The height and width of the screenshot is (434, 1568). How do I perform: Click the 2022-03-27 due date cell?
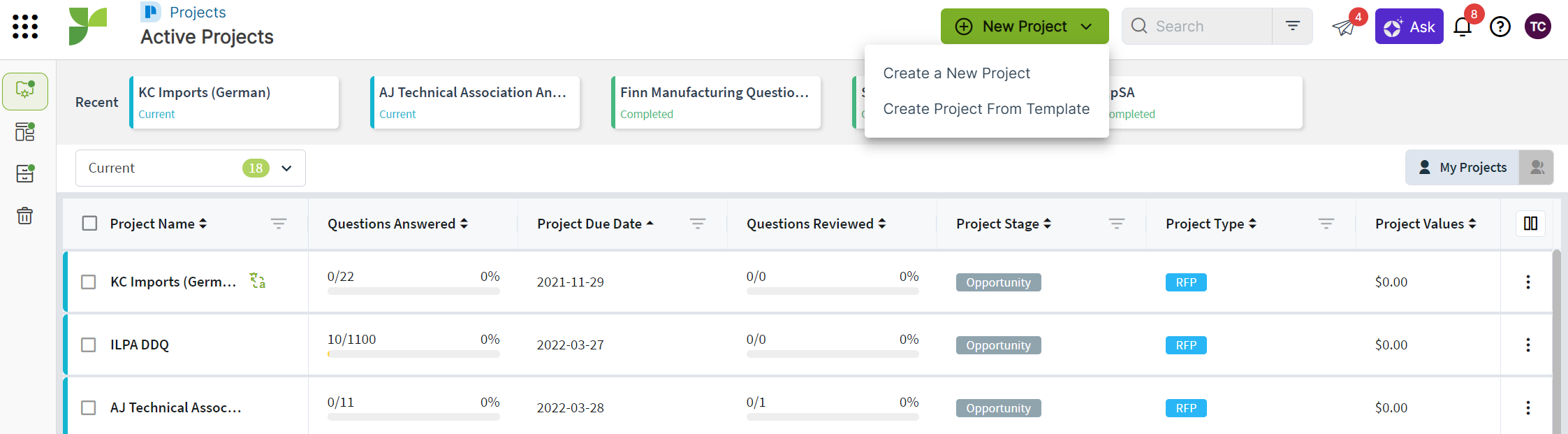tap(570, 345)
